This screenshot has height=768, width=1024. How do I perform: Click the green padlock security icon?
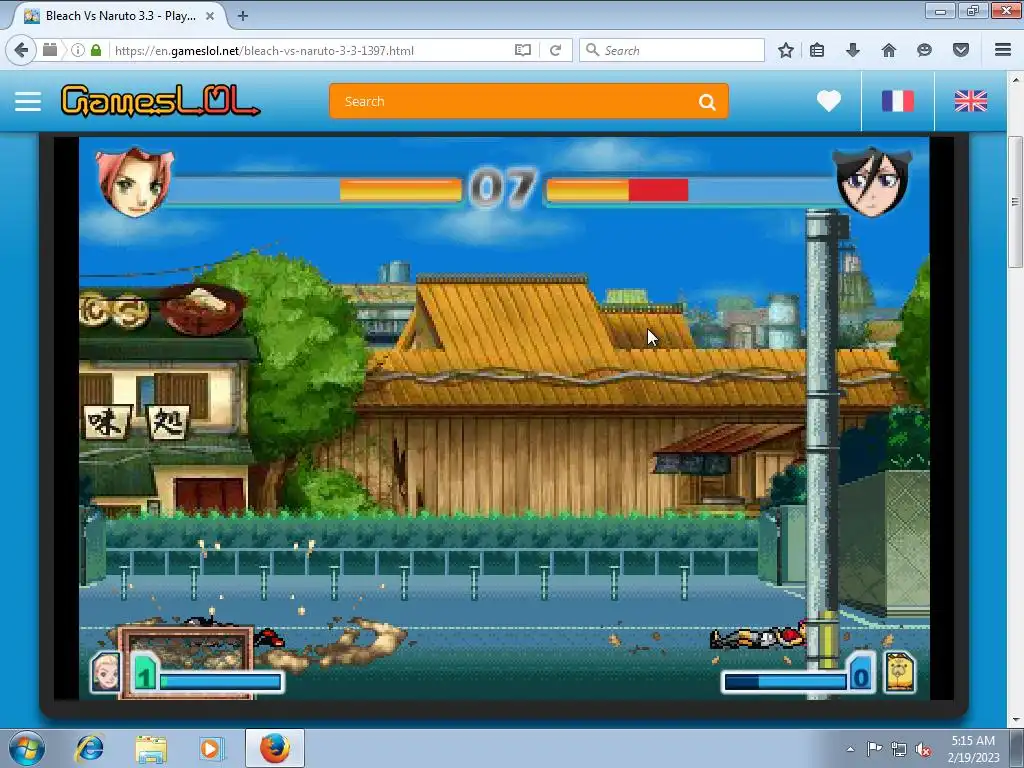(96, 50)
